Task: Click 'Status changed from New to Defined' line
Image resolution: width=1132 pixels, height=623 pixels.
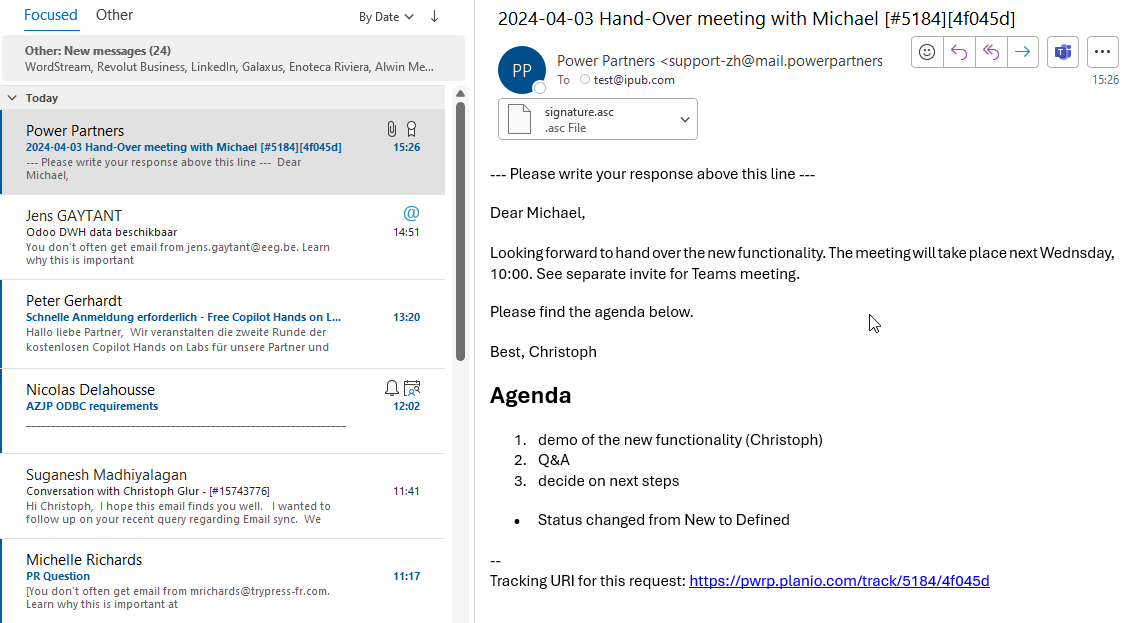Action: point(663,520)
